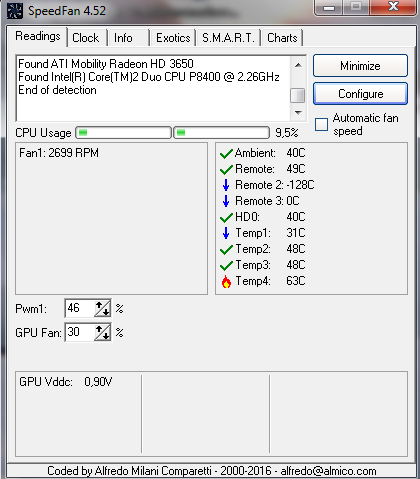Switch to the Clock tab

click(x=86, y=38)
